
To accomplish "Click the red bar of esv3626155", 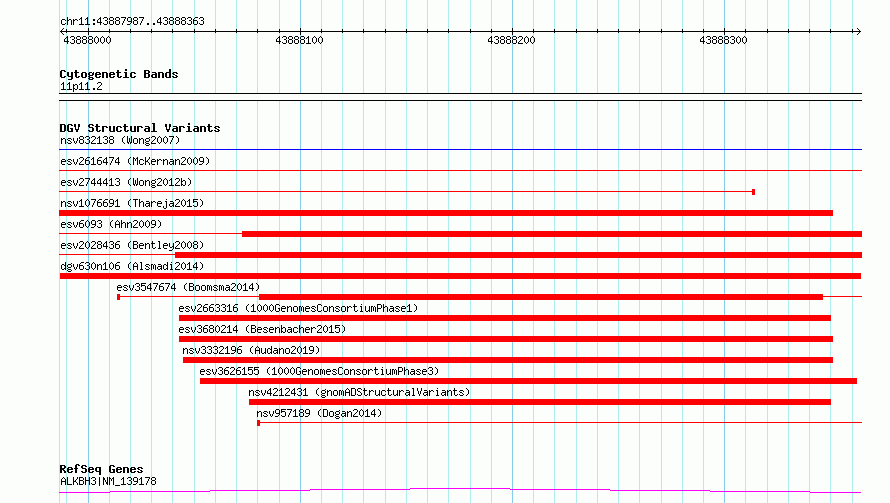I will pos(528,381).
